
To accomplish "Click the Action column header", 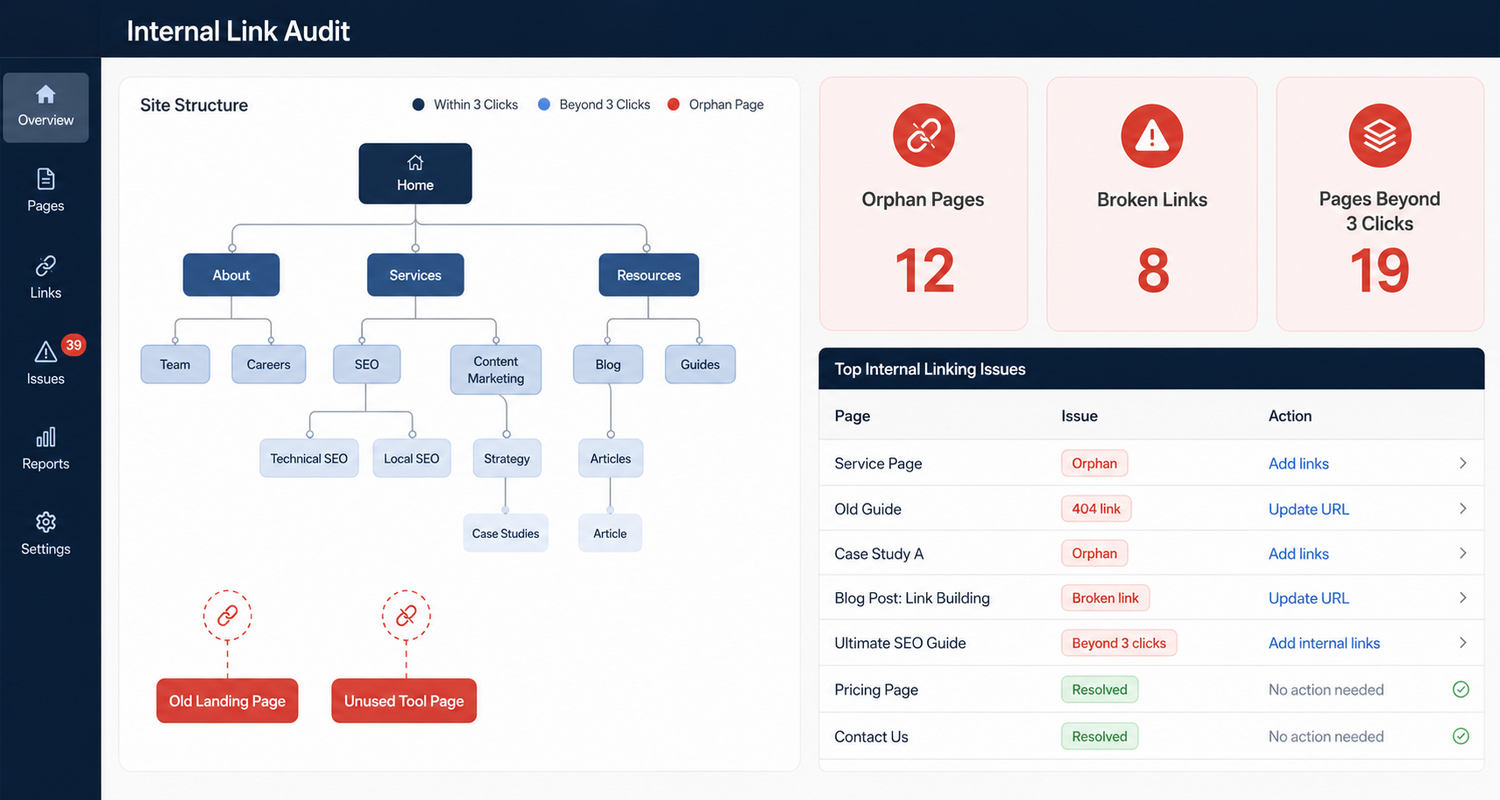I will [x=1290, y=416].
